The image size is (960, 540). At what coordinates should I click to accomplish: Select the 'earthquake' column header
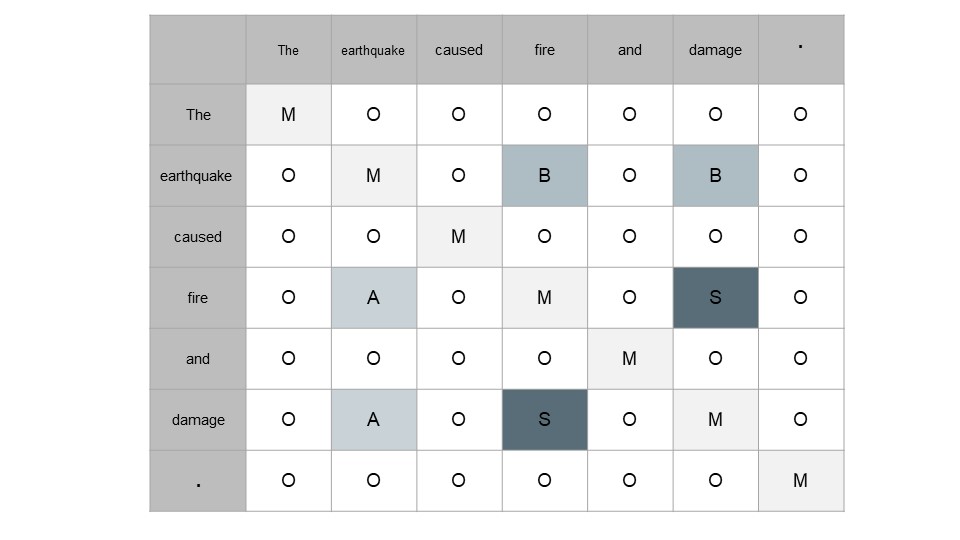[x=373, y=50]
